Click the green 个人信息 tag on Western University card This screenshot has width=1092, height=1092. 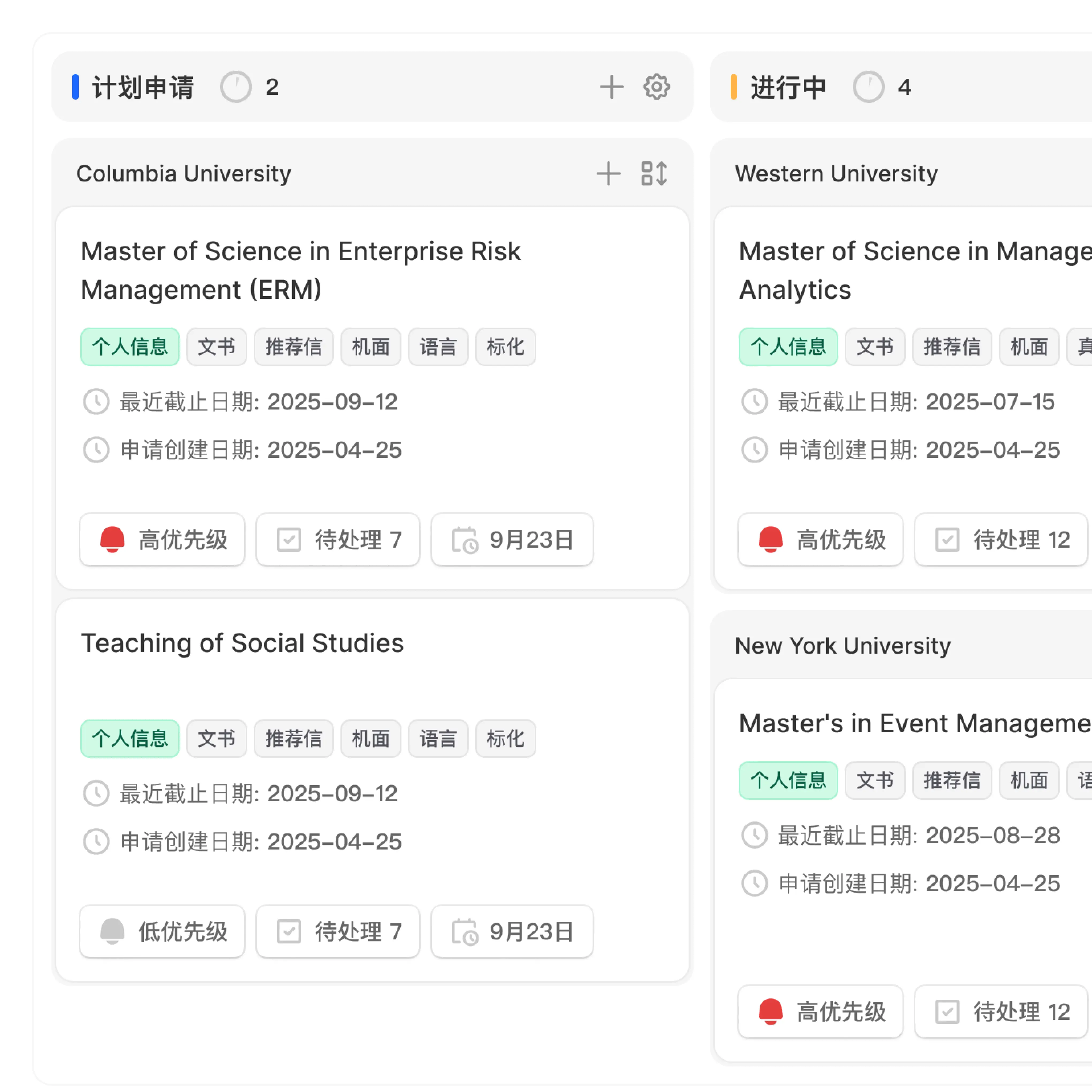(788, 347)
